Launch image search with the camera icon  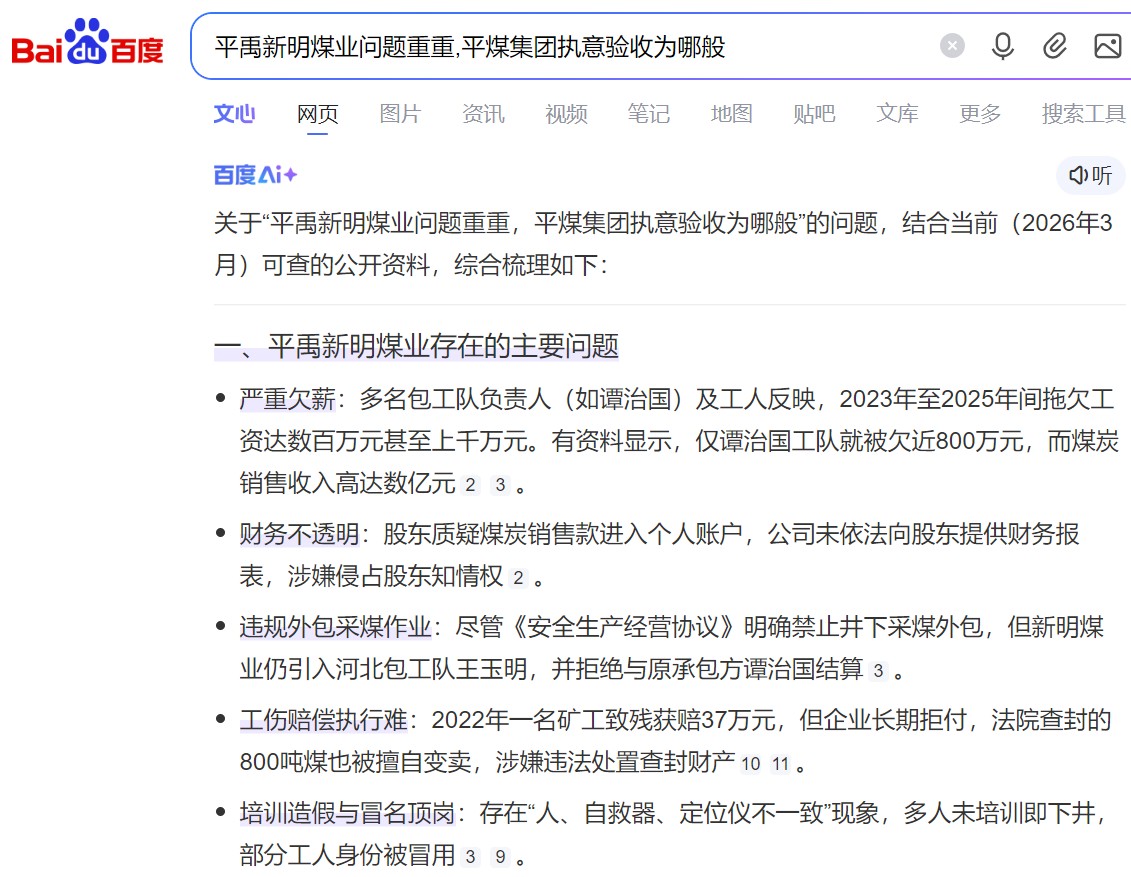[x=1107, y=47]
